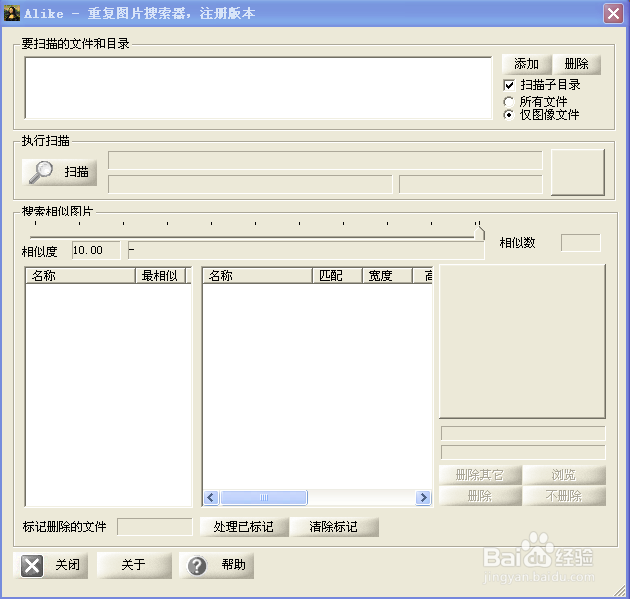Click the 宽度 column header
This screenshot has width=630, height=599.
[x=387, y=276]
